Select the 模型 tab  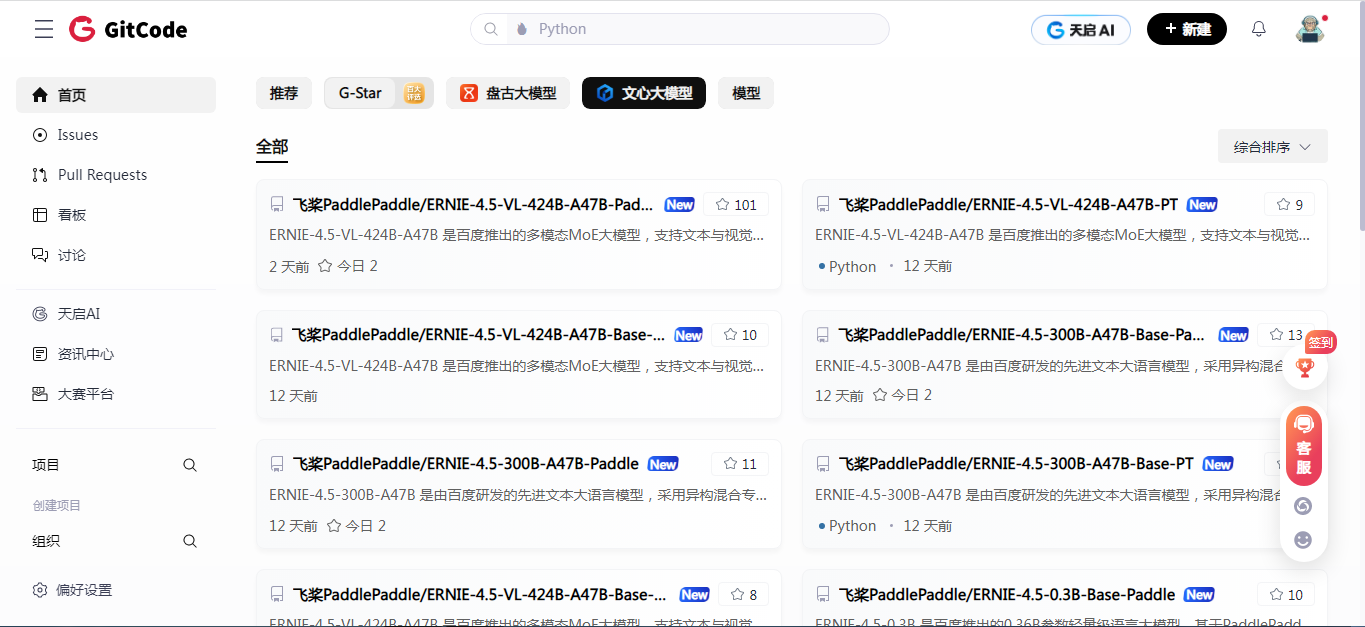746,93
